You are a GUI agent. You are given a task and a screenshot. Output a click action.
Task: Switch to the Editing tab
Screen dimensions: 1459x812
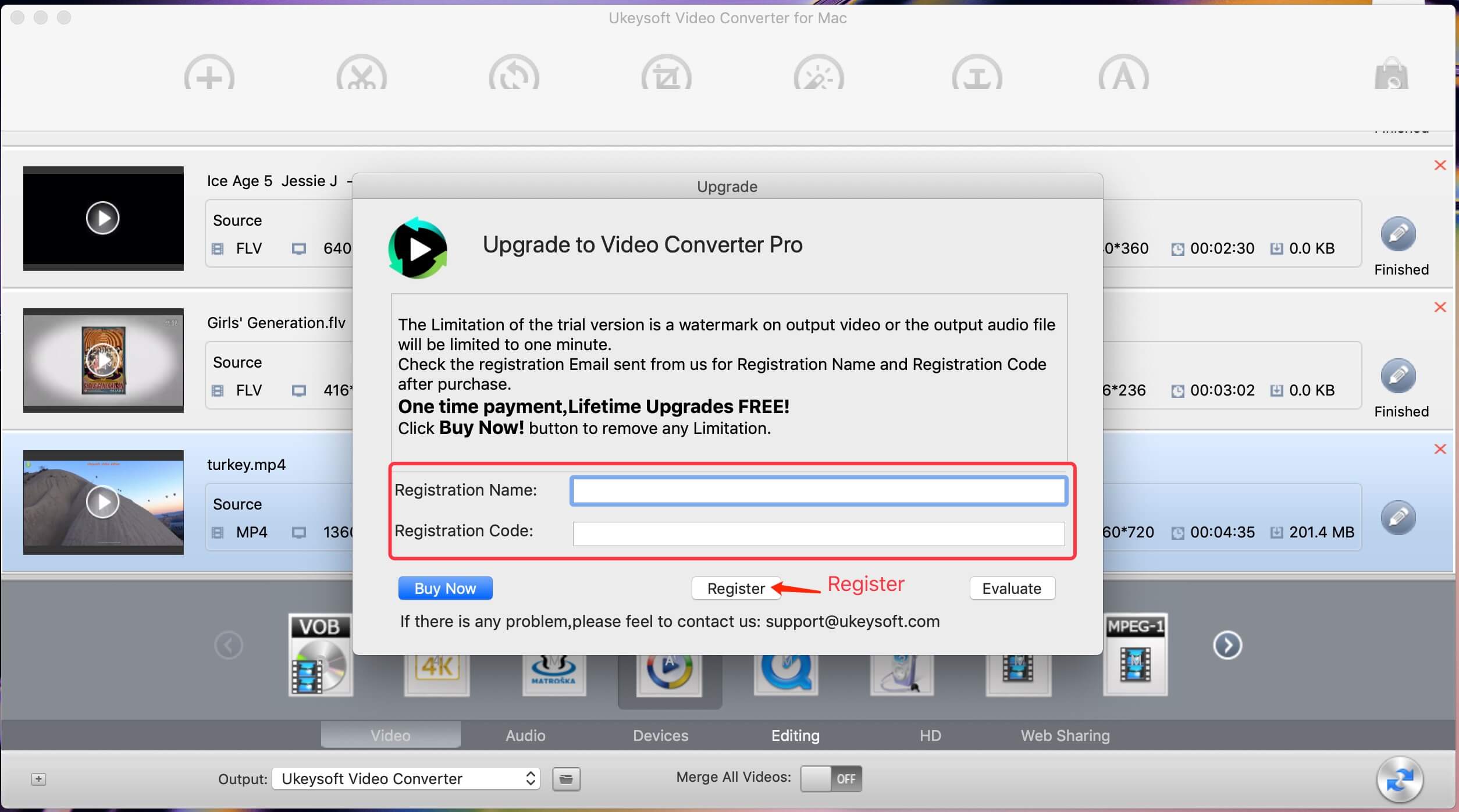tap(795, 735)
